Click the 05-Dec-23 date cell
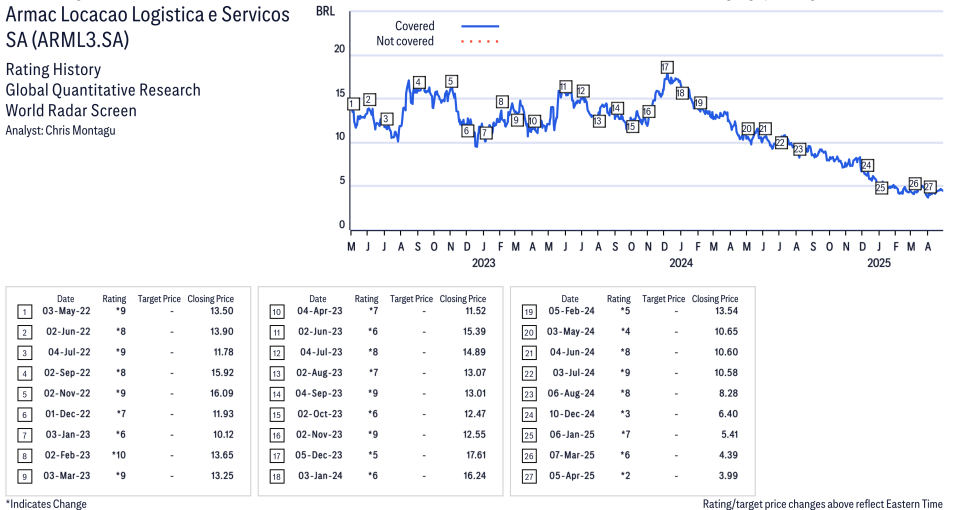954x510 pixels. (x=319, y=455)
